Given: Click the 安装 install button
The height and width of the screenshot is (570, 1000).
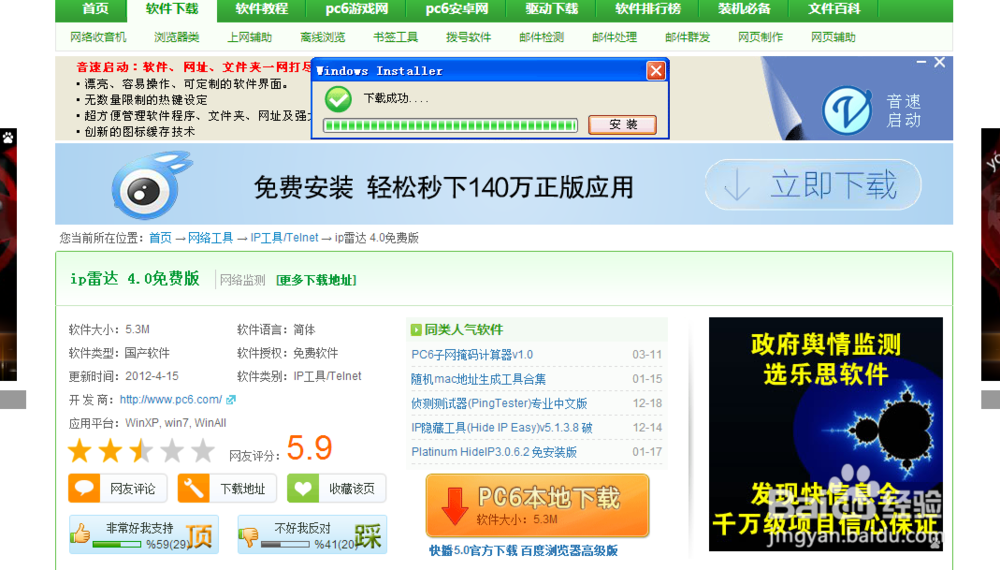Looking at the screenshot, I should point(622,124).
